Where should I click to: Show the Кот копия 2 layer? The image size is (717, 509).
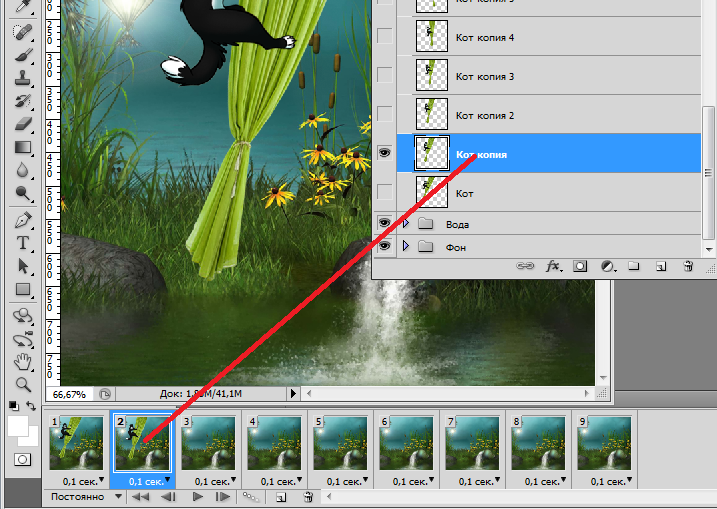tap(385, 113)
